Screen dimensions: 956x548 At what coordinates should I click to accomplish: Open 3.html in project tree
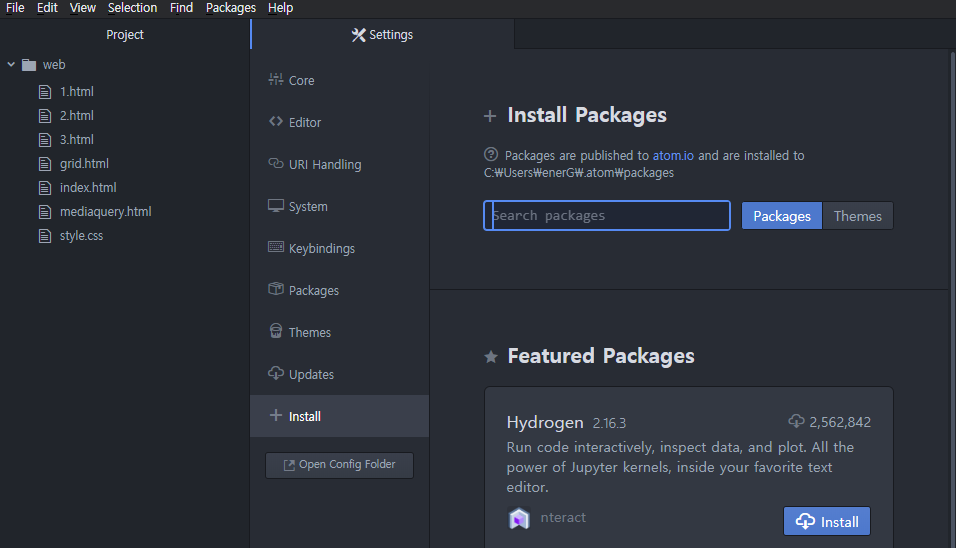click(76, 140)
